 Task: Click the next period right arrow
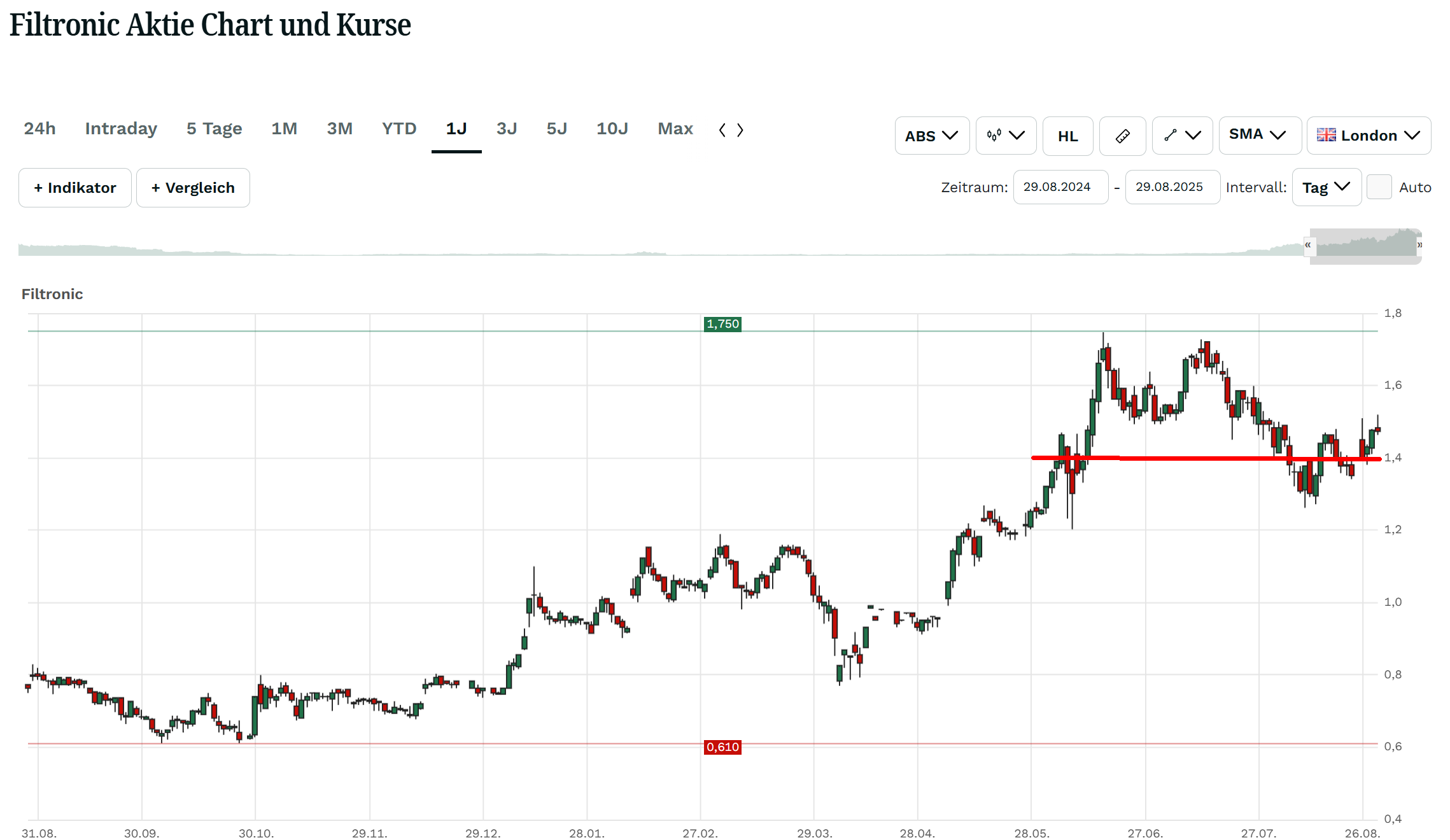[x=740, y=130]
